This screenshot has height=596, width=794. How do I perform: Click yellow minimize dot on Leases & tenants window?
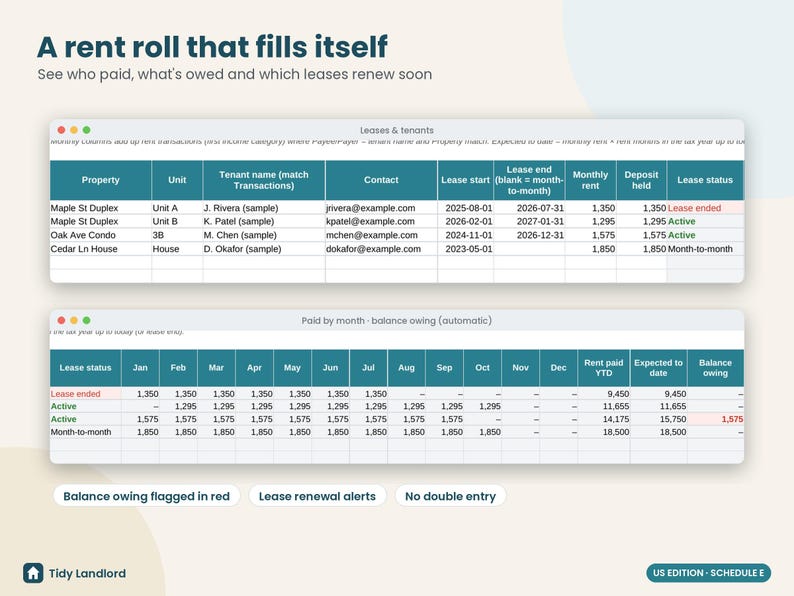74,130
